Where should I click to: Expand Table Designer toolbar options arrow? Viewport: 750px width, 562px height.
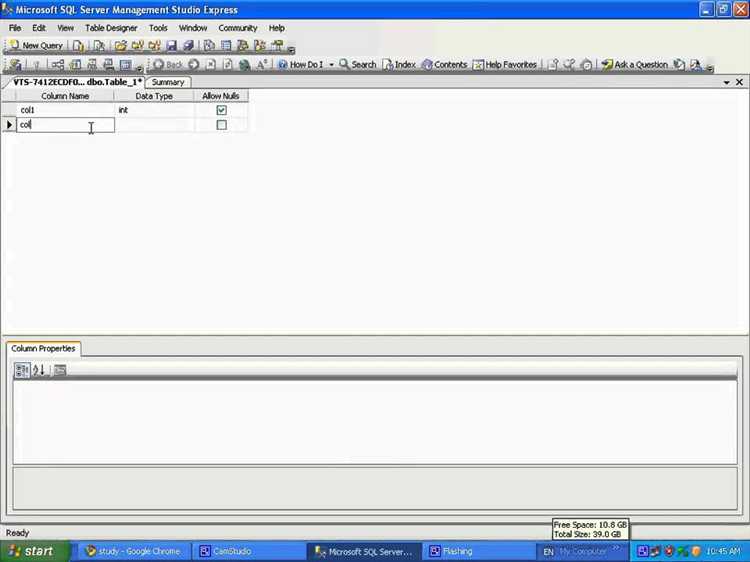point(140,68)
